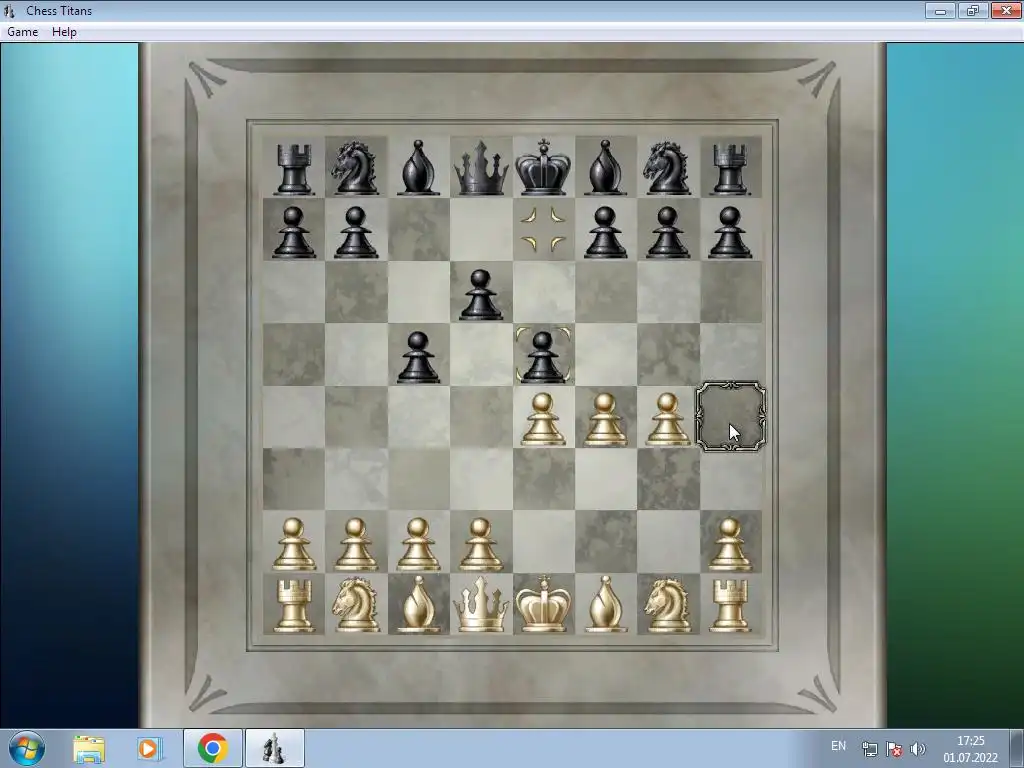1024x768 pixels.
Task: Click the black pawn on g7
Action: [x=667, y=232]
